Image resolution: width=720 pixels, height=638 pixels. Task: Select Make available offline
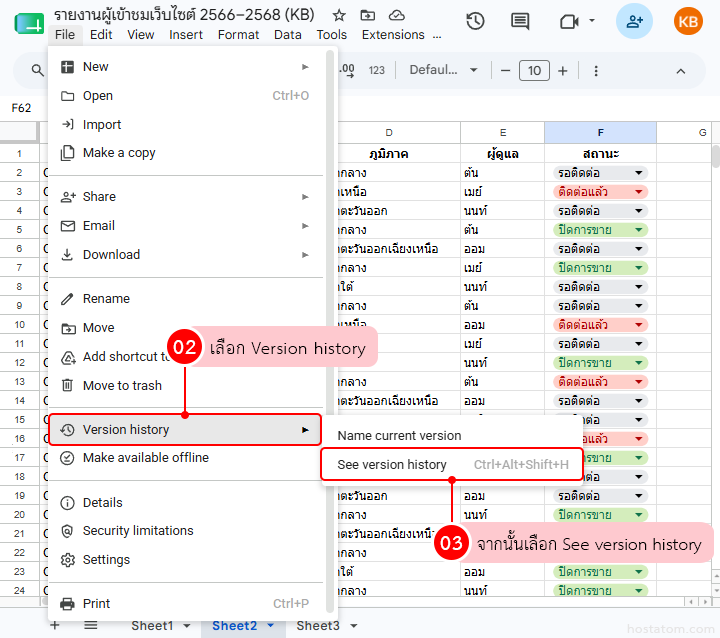coord(186,458)
